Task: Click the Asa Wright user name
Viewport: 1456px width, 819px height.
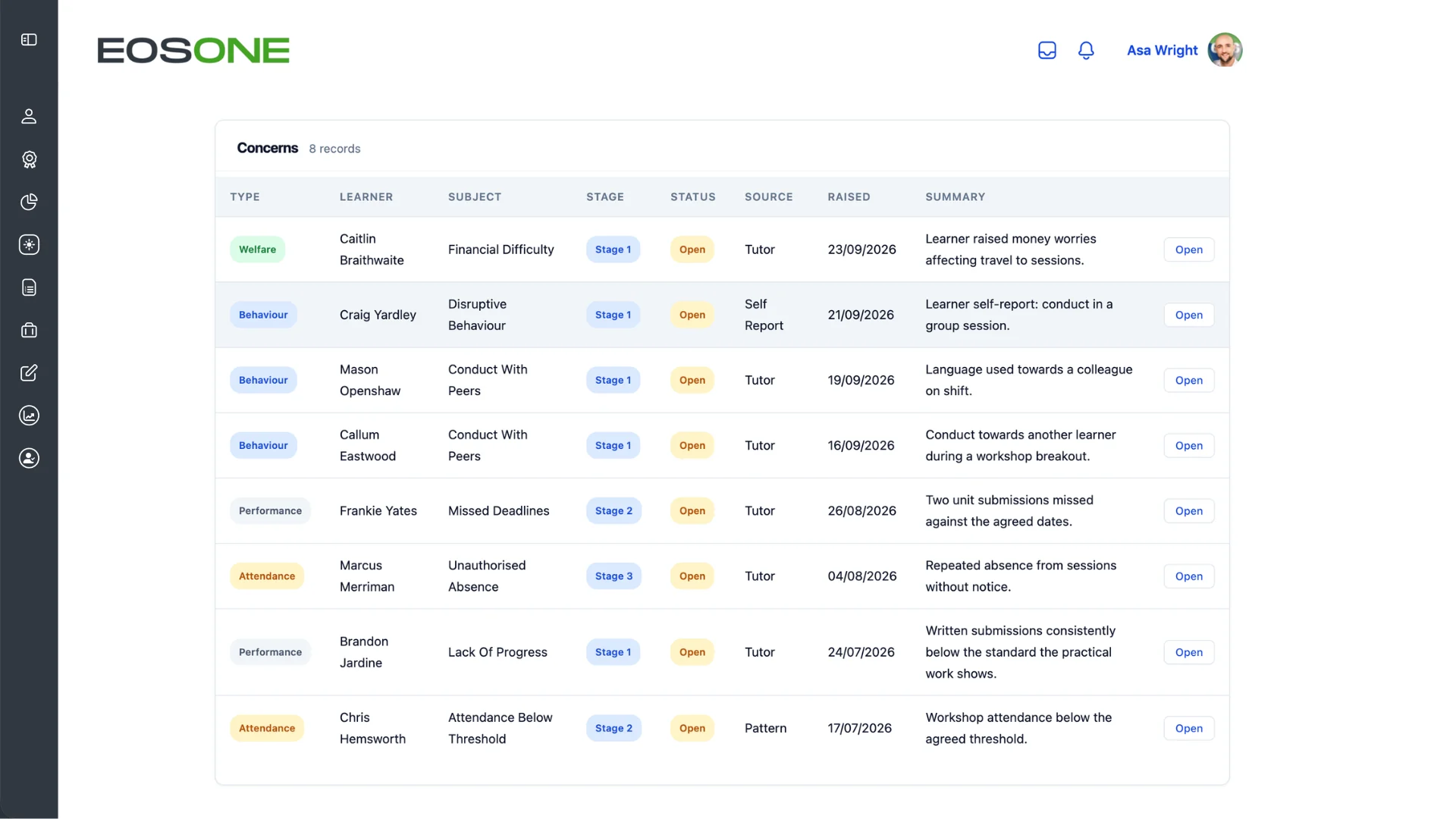Action: (1162, 50)
